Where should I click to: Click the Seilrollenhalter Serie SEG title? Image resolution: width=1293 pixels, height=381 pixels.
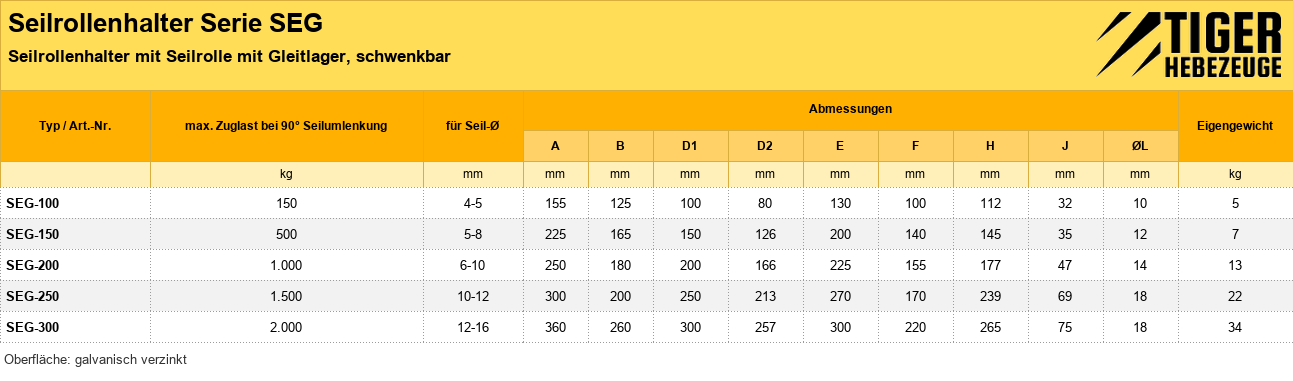tap(165, 22)
